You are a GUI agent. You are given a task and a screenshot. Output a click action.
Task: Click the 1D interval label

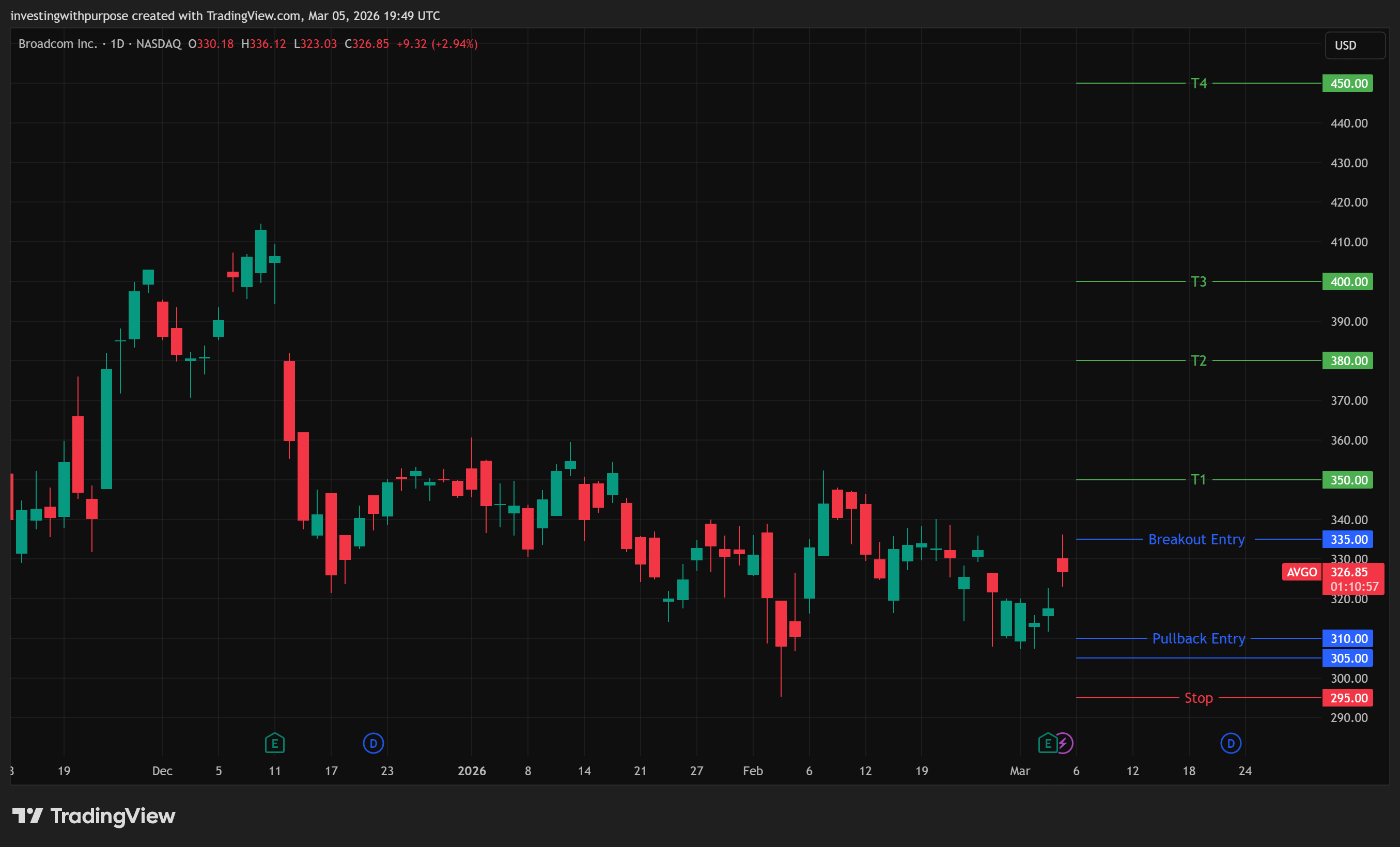(x=117, y=44)
